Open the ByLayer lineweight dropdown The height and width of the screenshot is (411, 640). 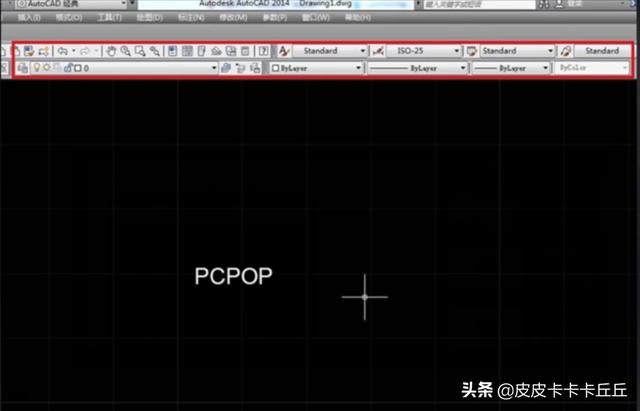click(511, 68)
